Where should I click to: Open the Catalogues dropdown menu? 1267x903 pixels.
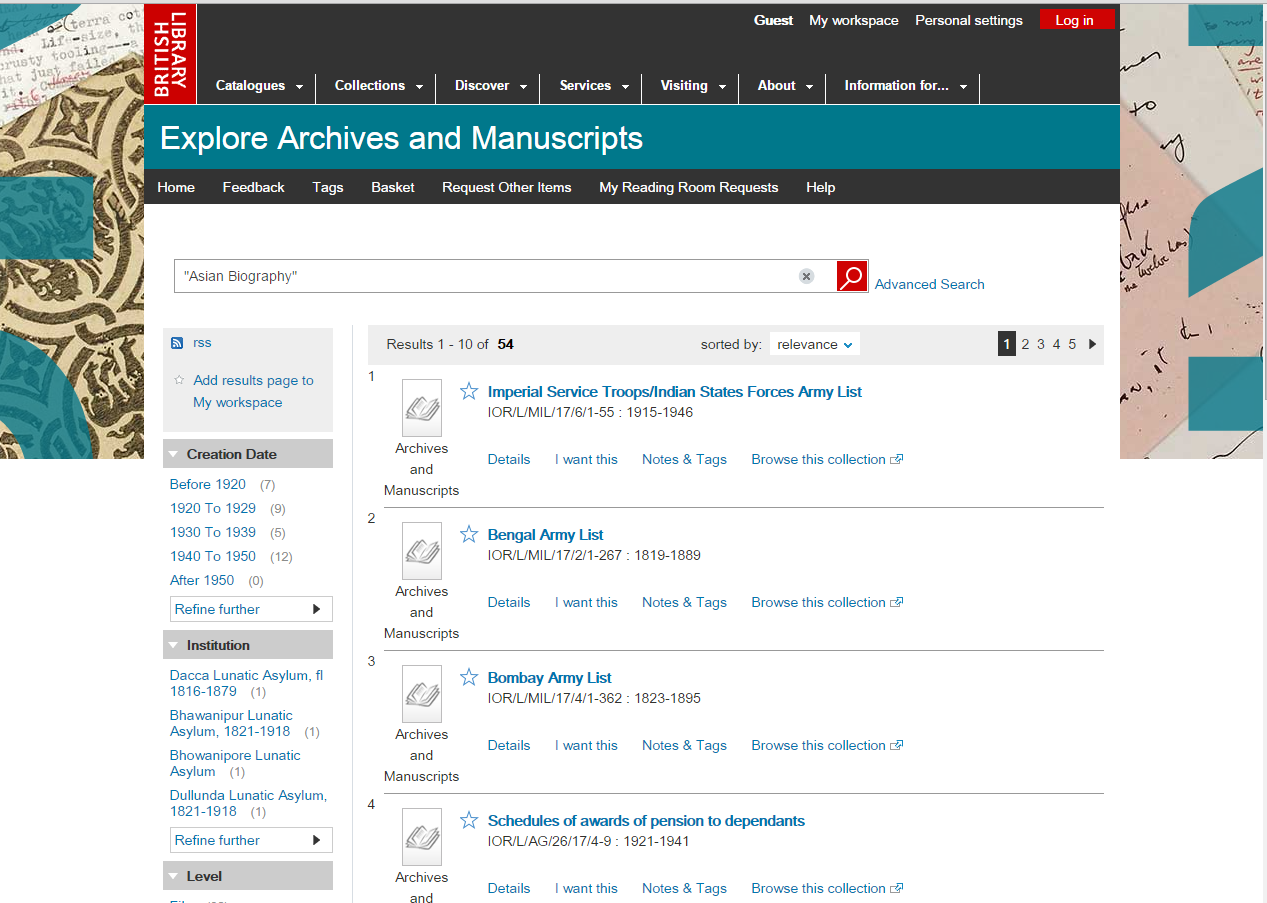pos(259,86)
